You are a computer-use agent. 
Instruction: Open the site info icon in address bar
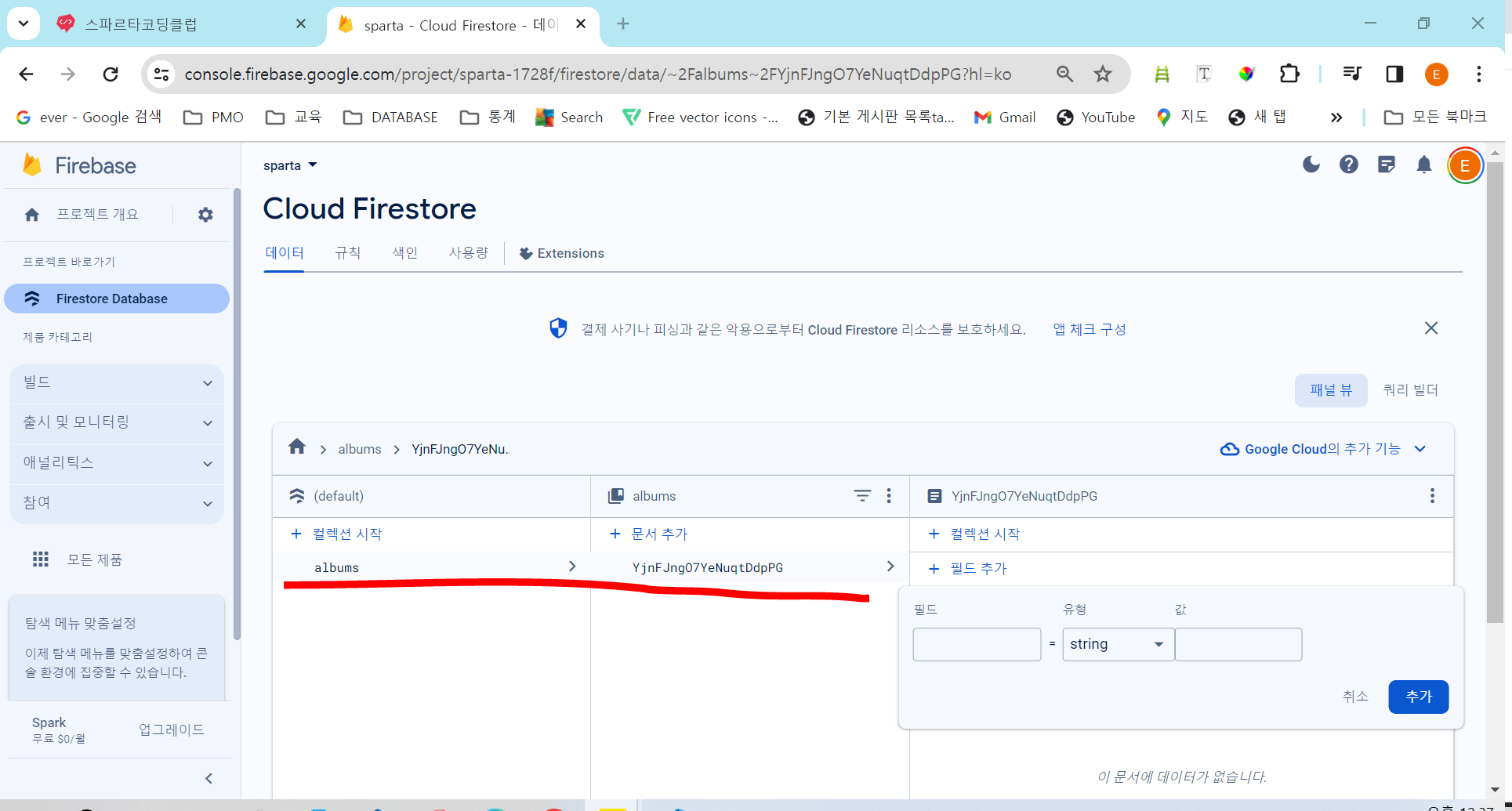(161, 74)
